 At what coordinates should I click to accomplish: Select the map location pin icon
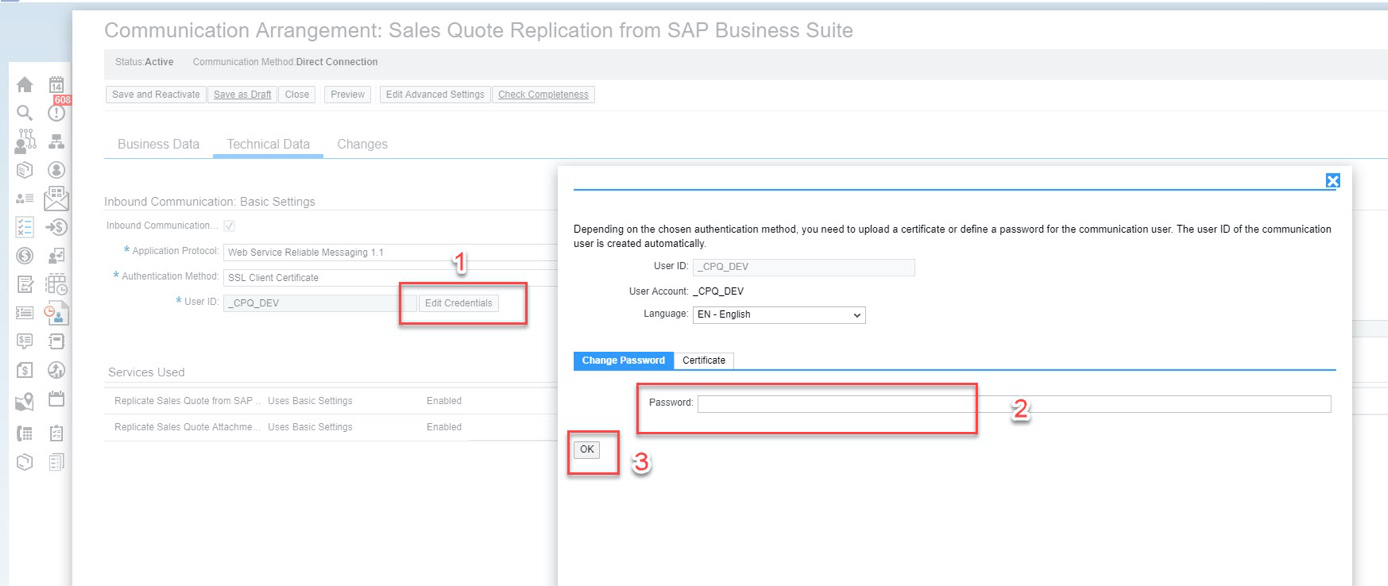24,400
